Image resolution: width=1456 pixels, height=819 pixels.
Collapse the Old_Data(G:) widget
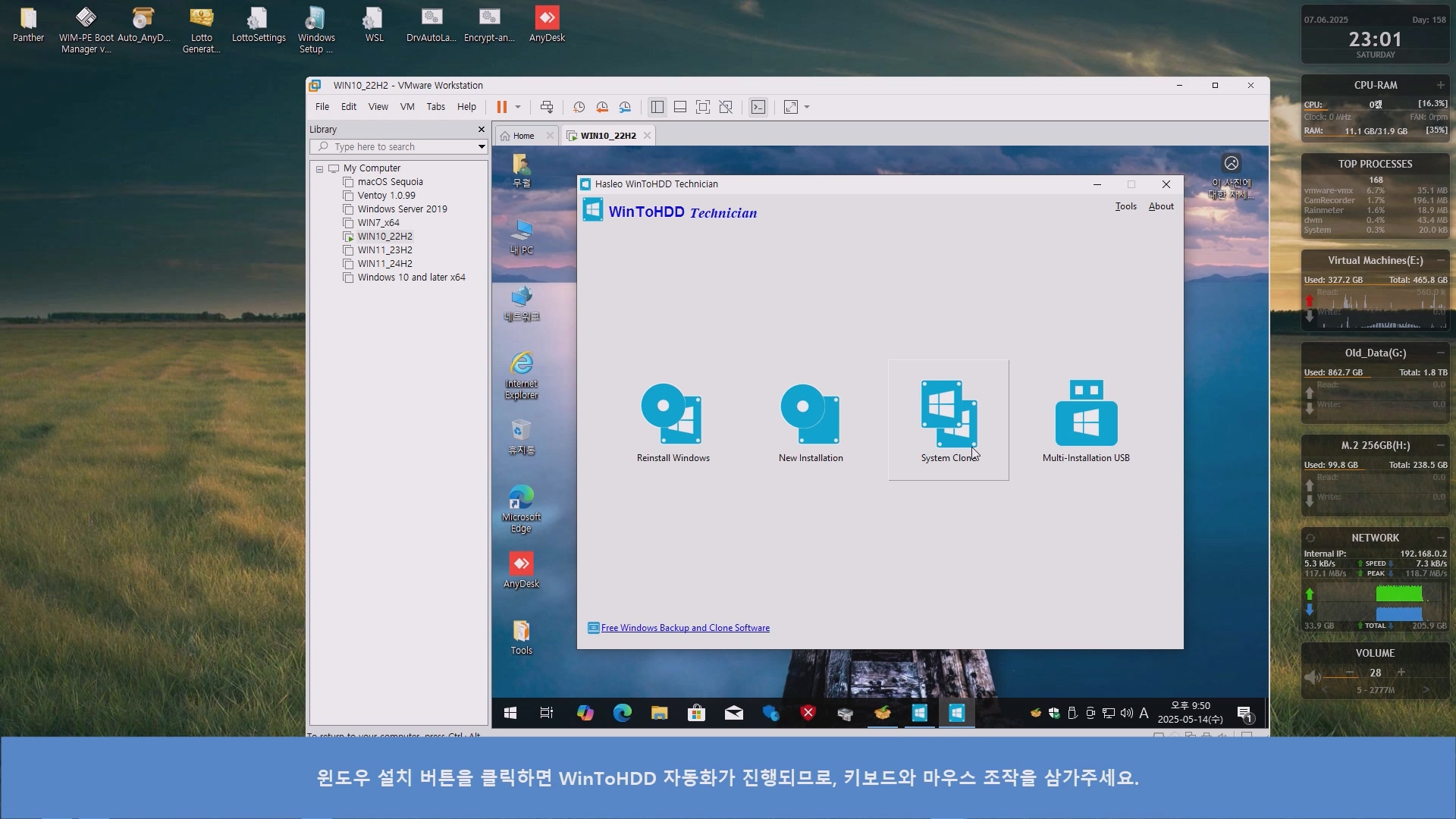click(x=1440, y=353)
